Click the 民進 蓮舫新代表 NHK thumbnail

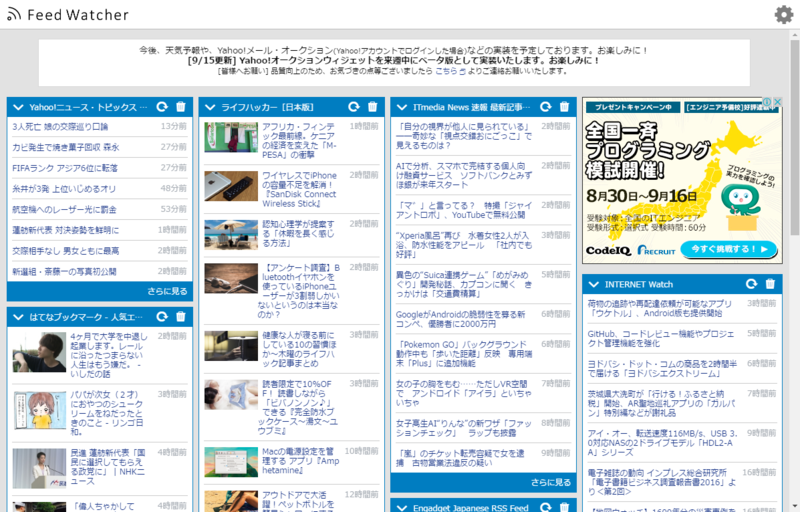[40, 469]
